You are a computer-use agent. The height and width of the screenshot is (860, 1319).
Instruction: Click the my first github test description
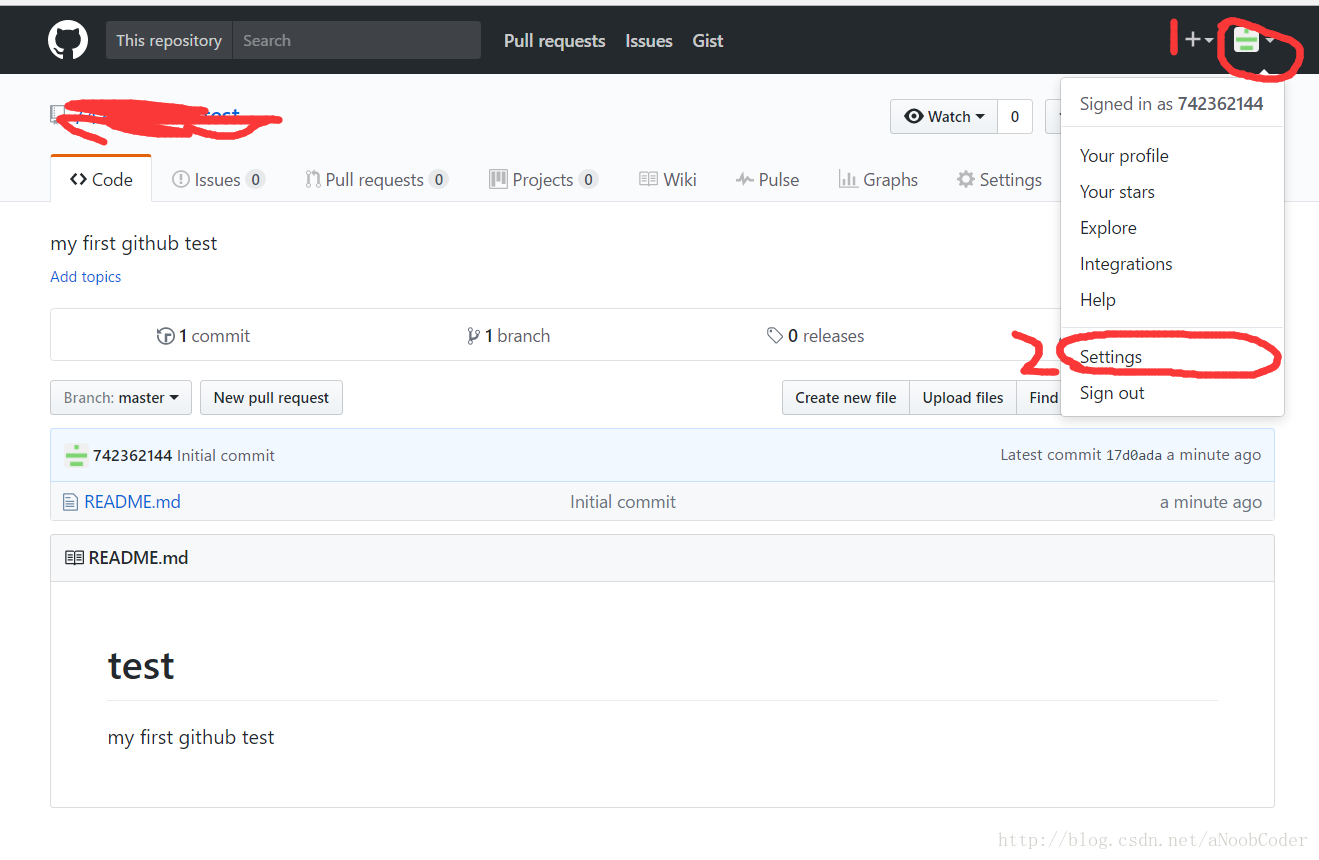click(x=134, y=244)
